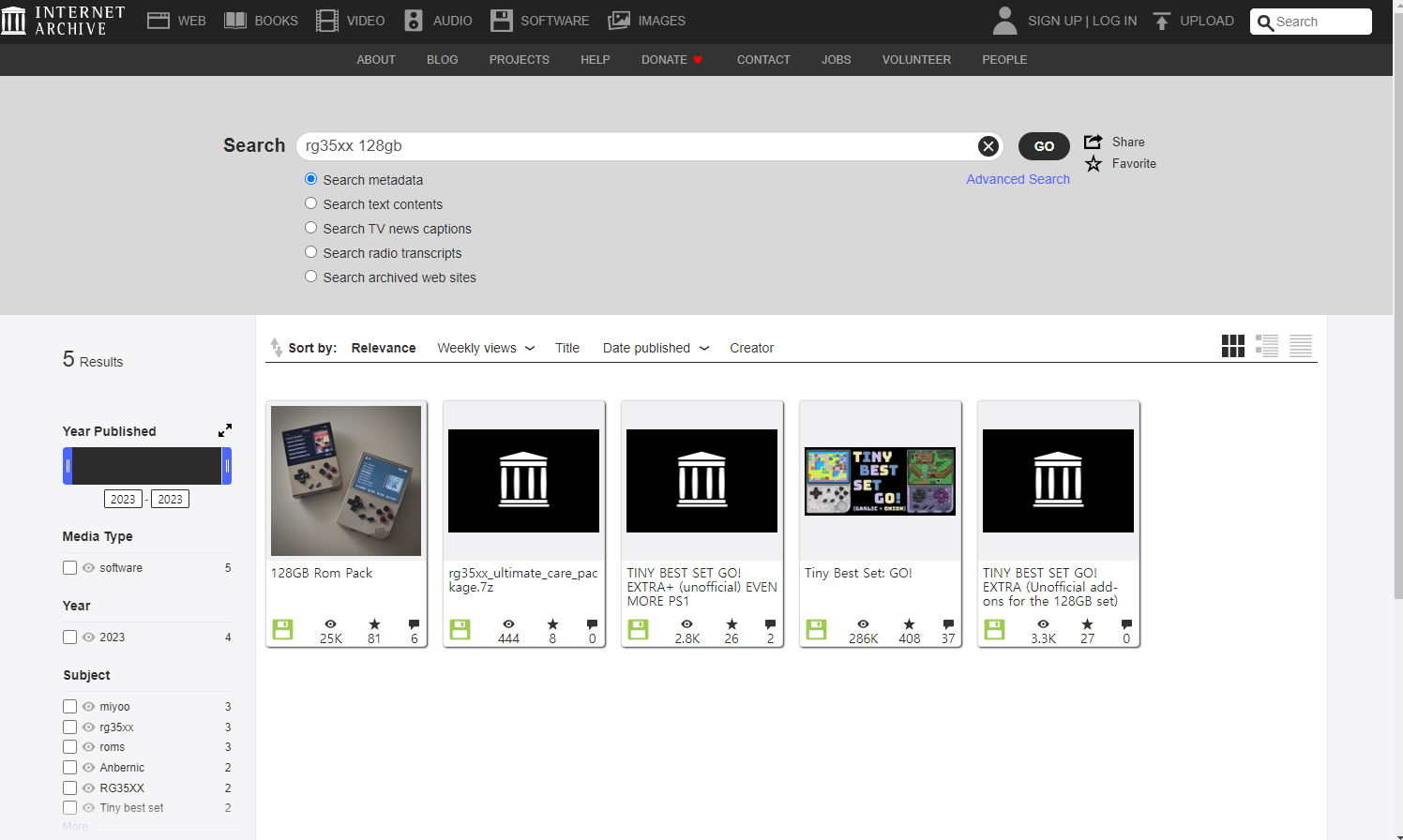Open the Advanced Search link

click(x=1018, y=179)
